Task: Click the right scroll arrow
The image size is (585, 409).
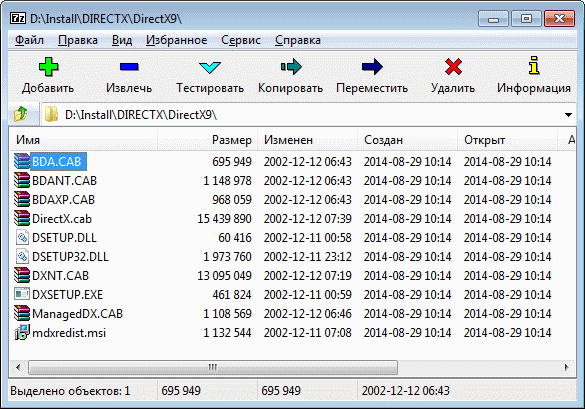Action: tap(566, 367)
